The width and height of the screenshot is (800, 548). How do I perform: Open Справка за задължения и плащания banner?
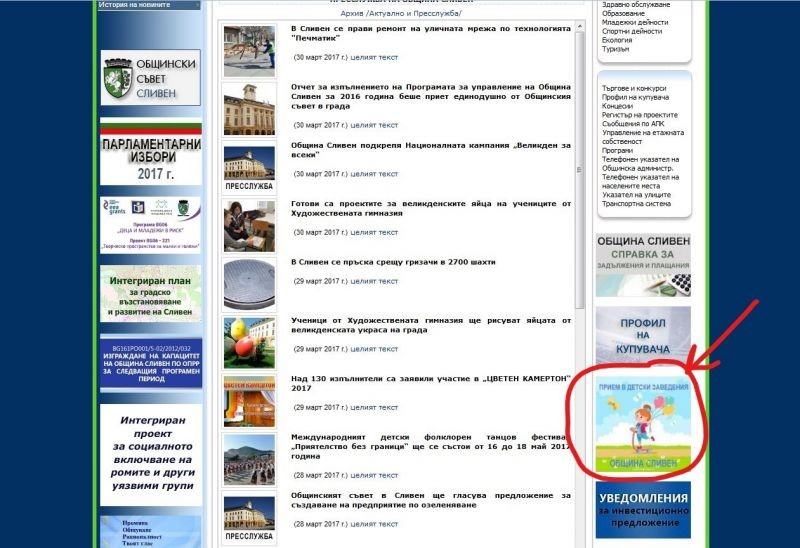point(642,264)
